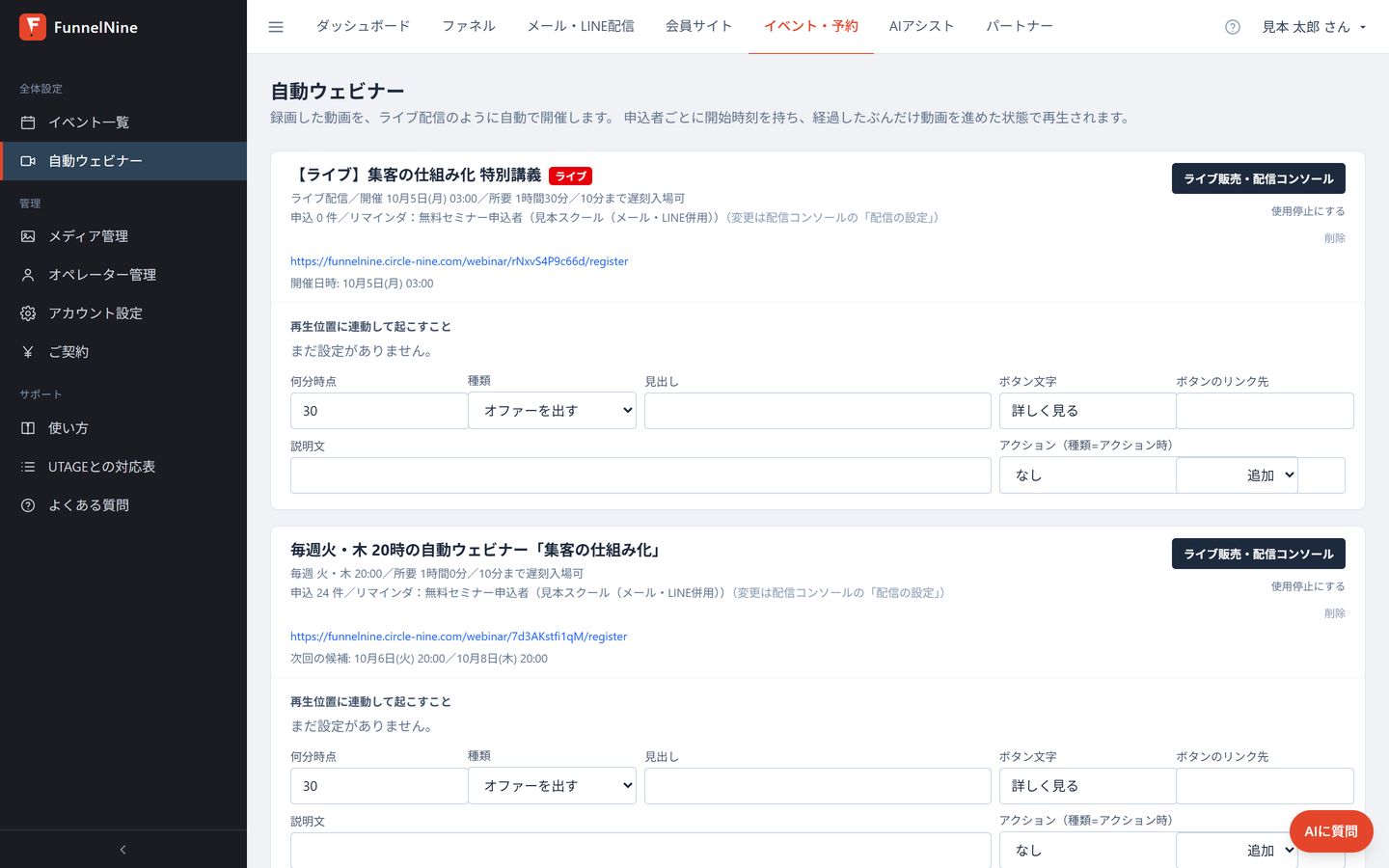
Task: Click the calendar icon beside イベント一覧
Action: pyautogui.click(x=28, y=122)
